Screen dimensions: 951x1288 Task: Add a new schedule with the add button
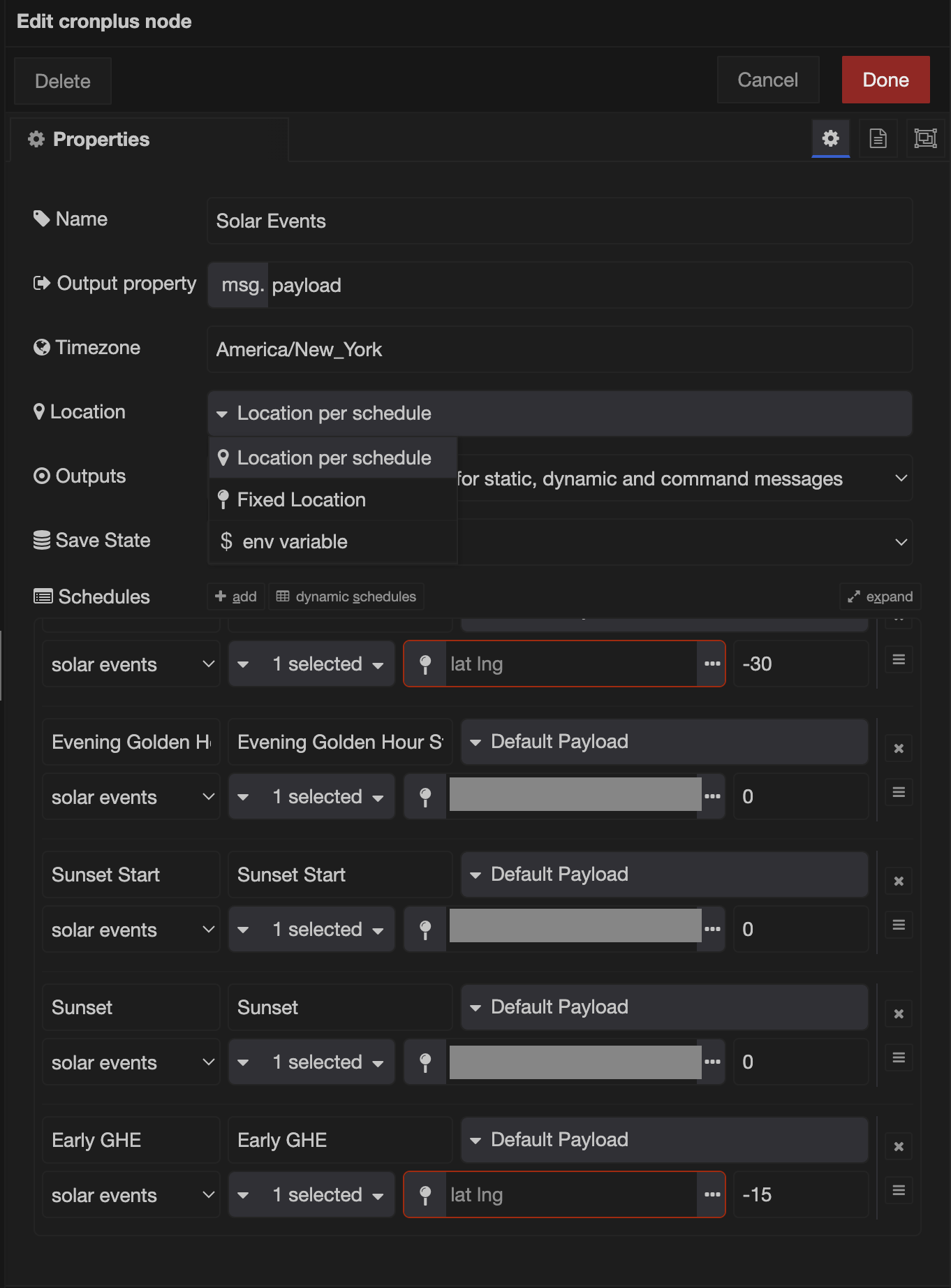(x=236, y=597)
